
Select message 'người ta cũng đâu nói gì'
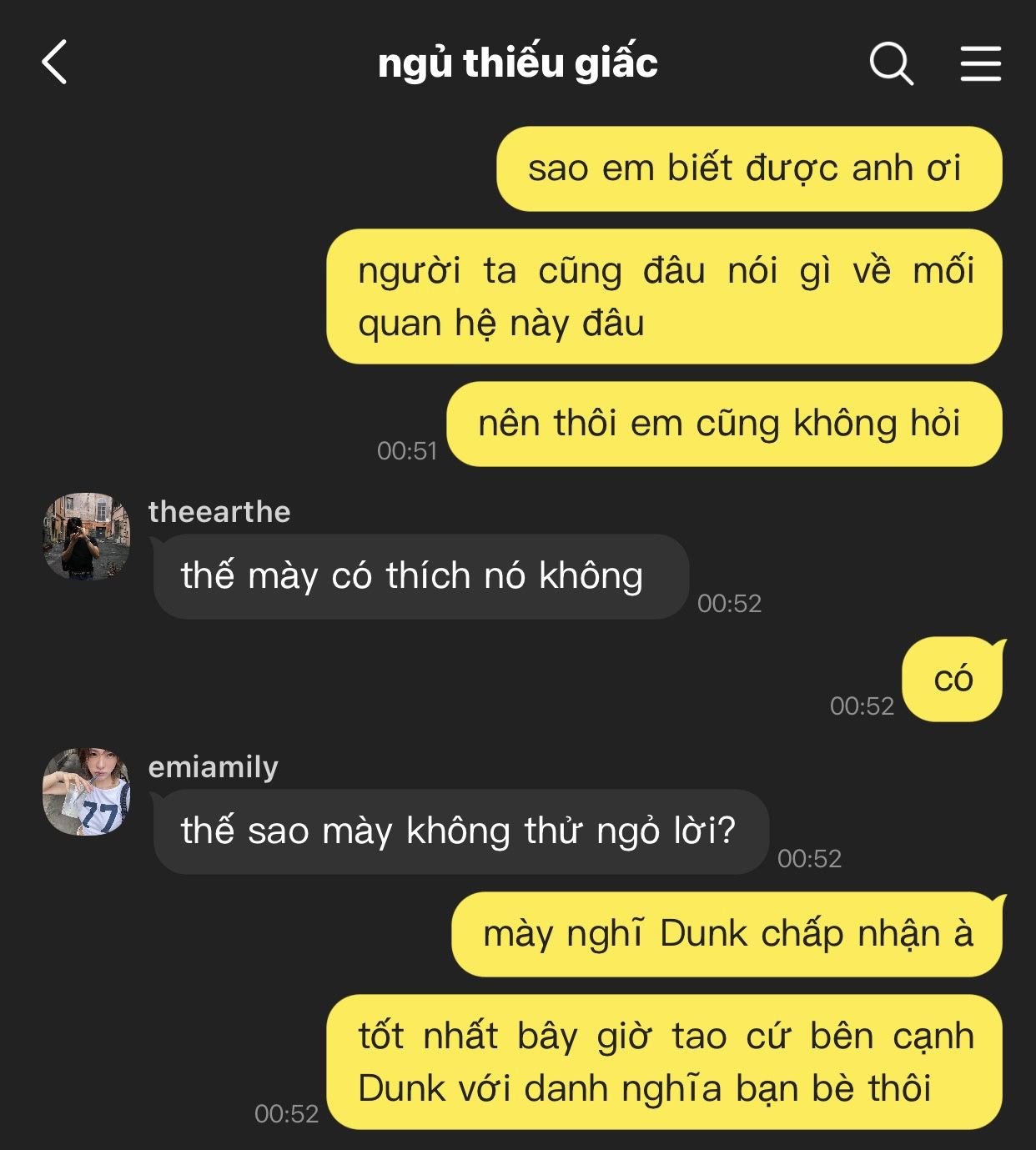[x=664, y=296]
